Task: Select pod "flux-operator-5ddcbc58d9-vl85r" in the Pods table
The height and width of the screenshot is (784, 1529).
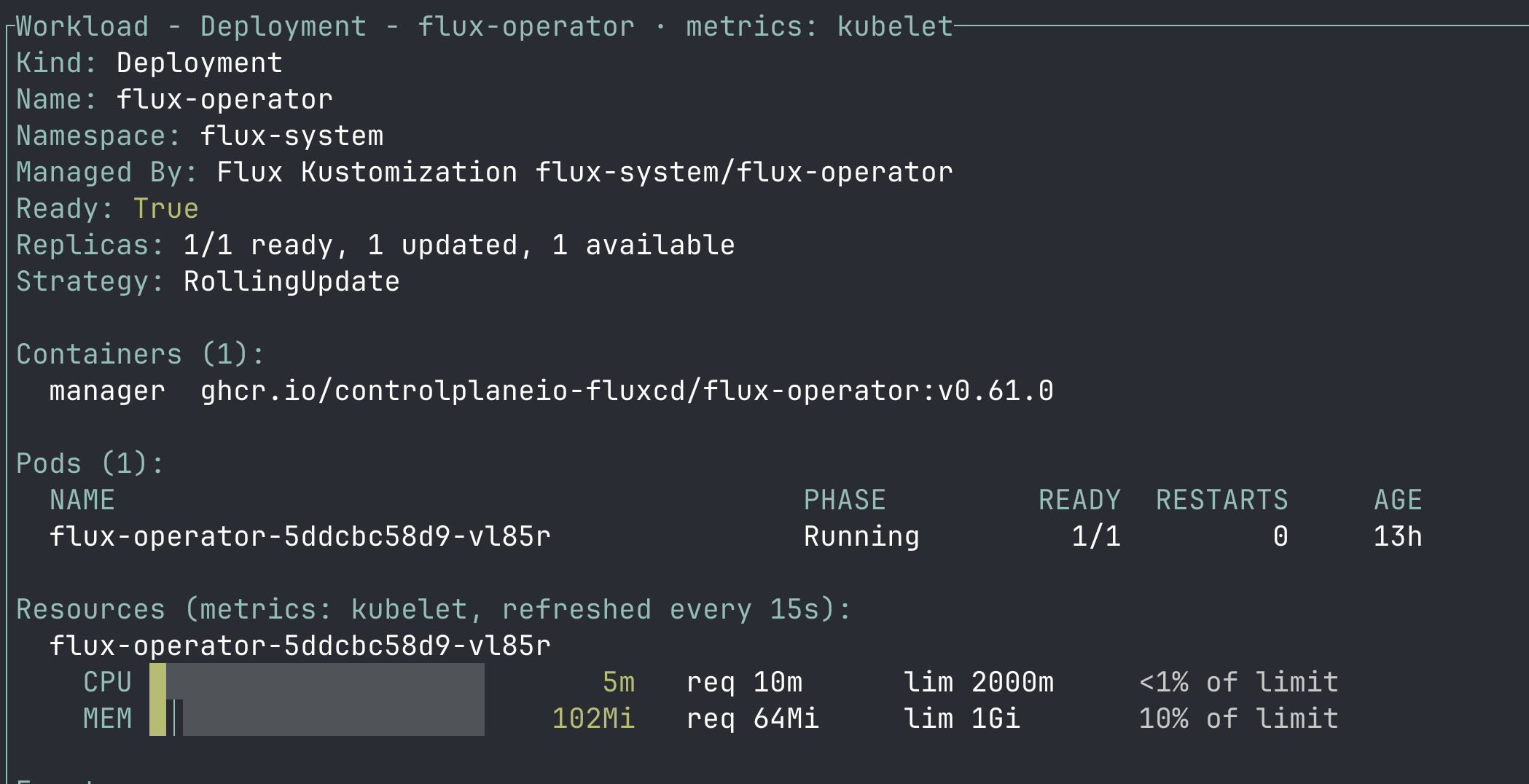Action: tap(300, 536)
